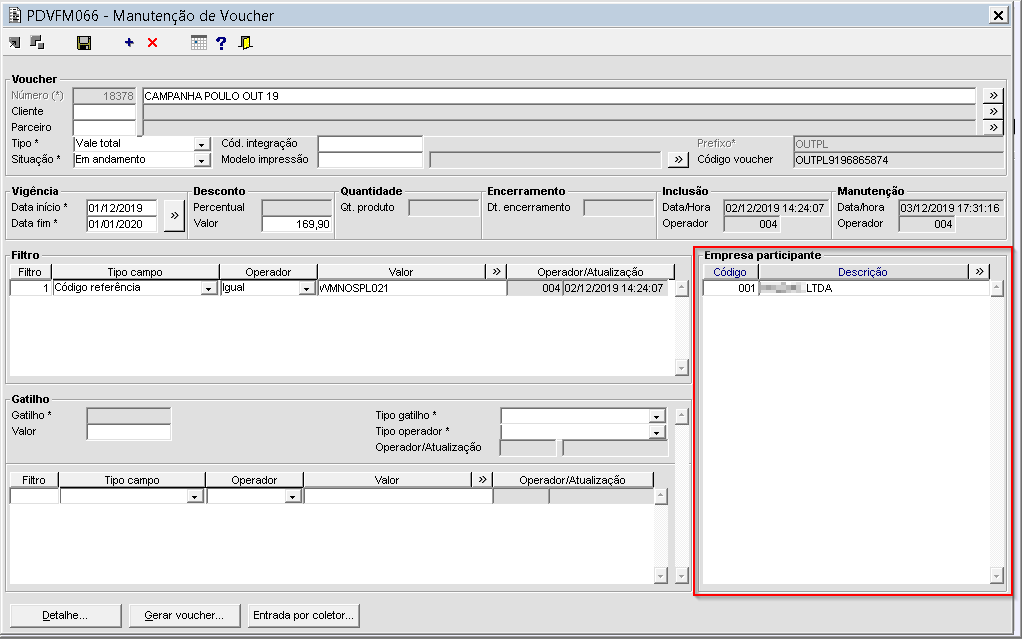Click Filtro grid scrollbar down arrow
Image resolution: width=1022 pixels, height=639 pixels.
pos(681,368)
